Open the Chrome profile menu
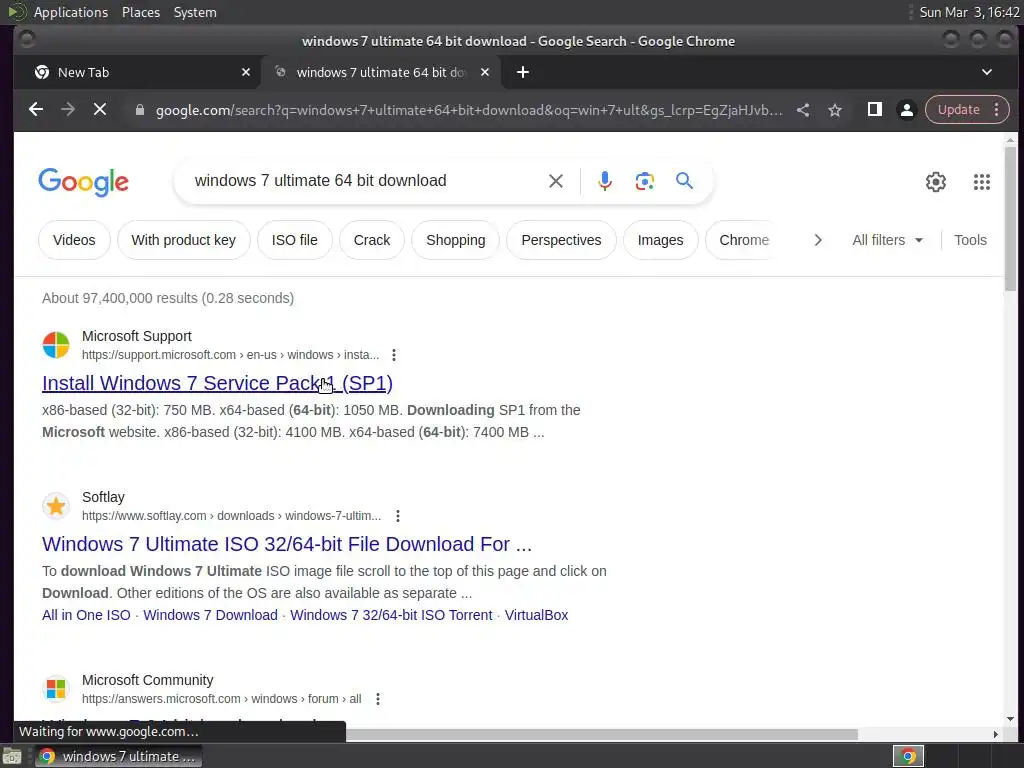 [x=906, y=110]
